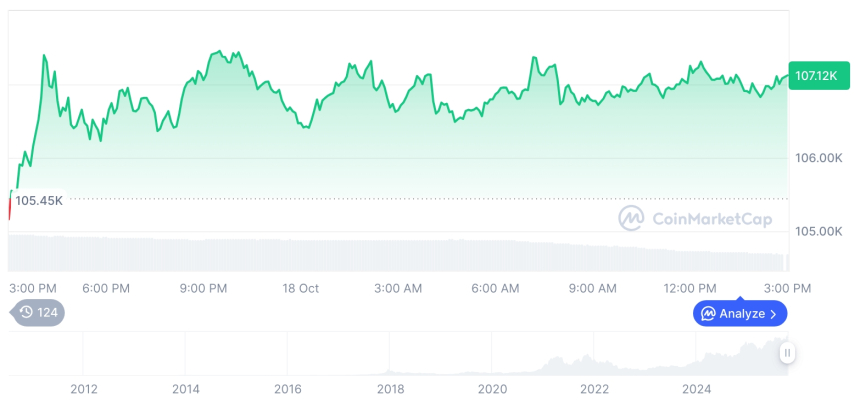Select the 9:00 PM time axis label
The height and width of the screenshot is (401, 860).
click(x=203, y=288)
